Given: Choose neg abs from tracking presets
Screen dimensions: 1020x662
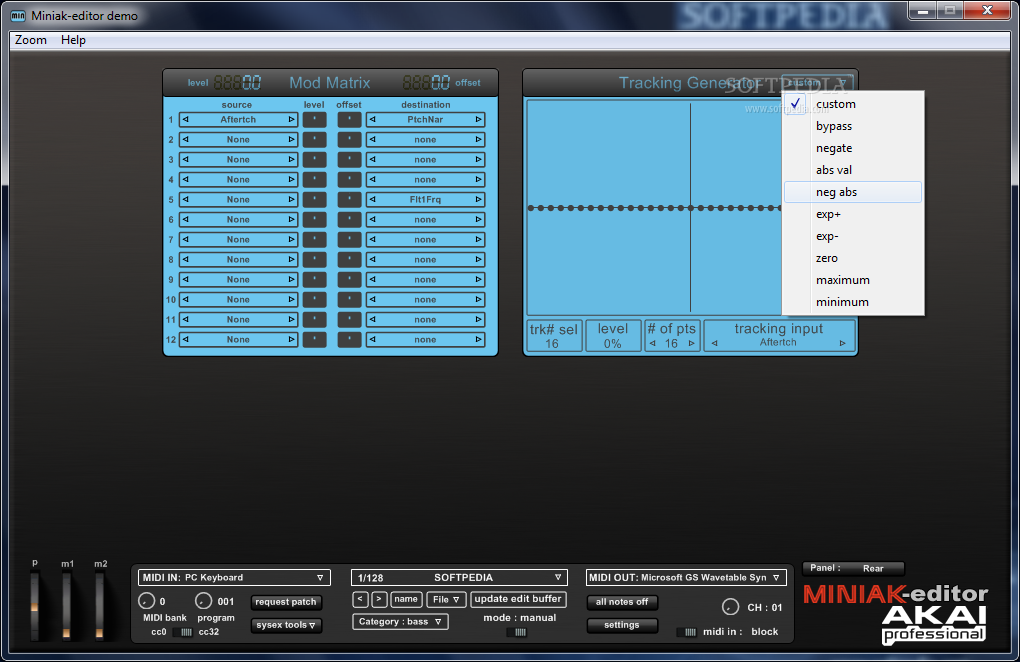Looking at the screenshot, I should pyautogui.click(x=853, y=192).
